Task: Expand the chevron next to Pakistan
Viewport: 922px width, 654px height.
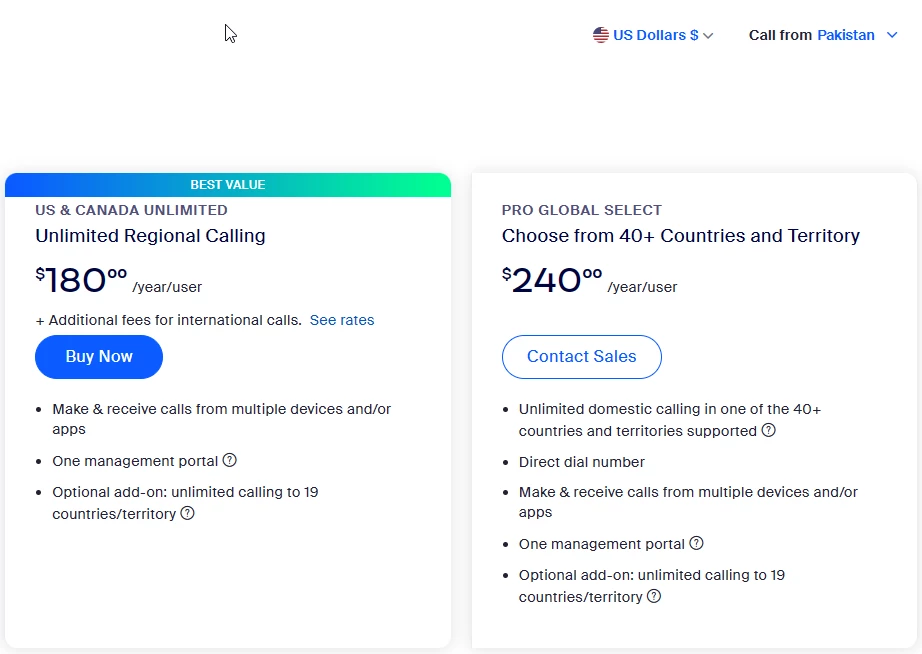Action: tap(892, 35)
